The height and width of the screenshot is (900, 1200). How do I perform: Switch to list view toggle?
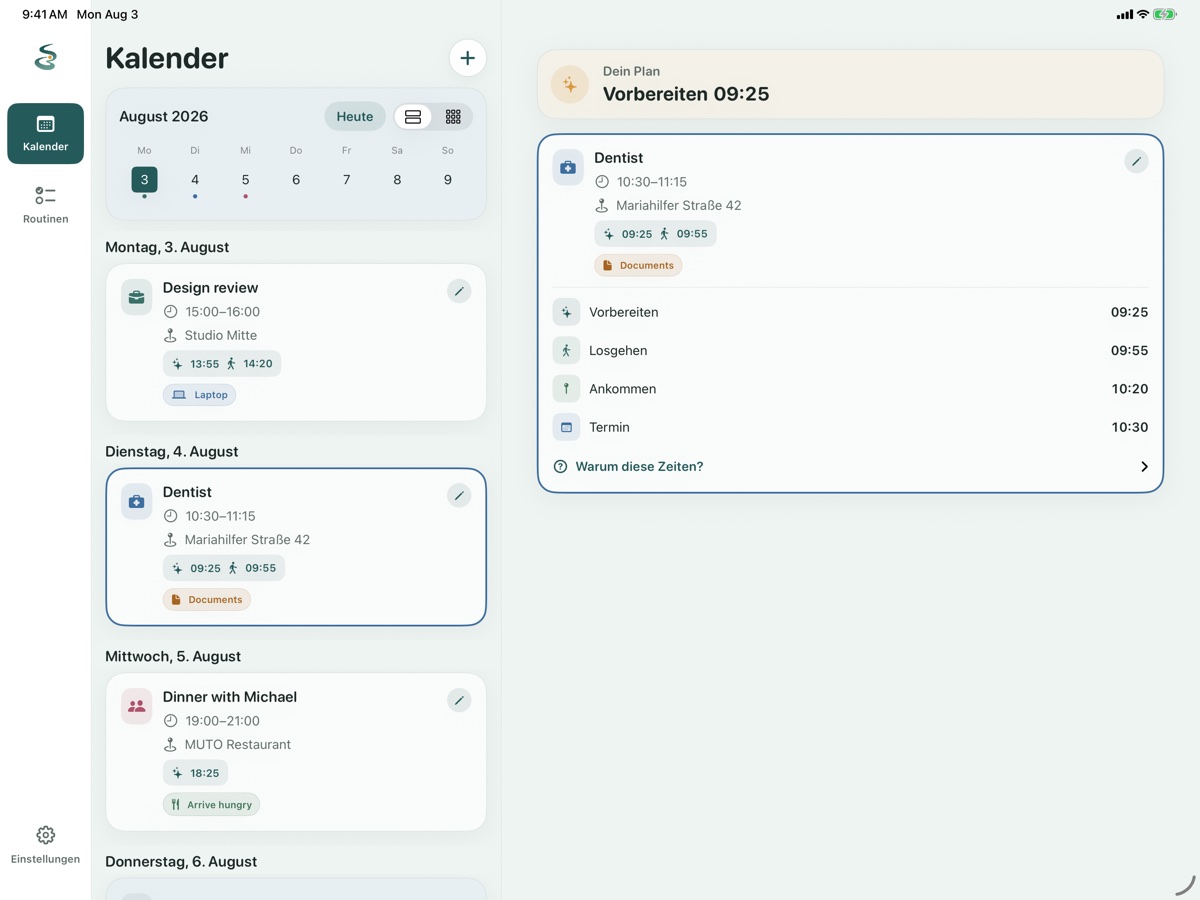[x=413, y=117]
